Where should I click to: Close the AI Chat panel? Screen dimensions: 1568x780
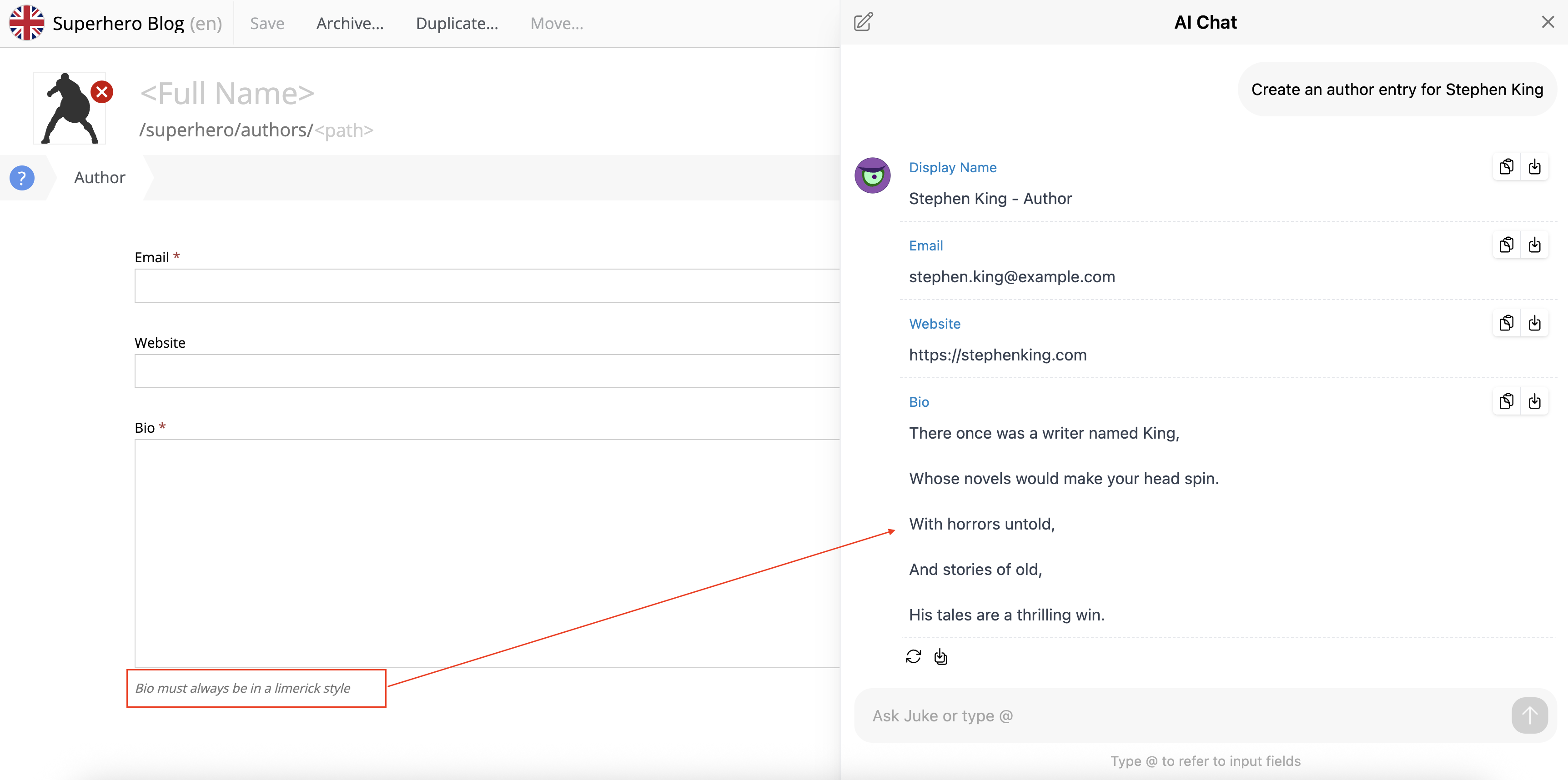(1548, 22)
